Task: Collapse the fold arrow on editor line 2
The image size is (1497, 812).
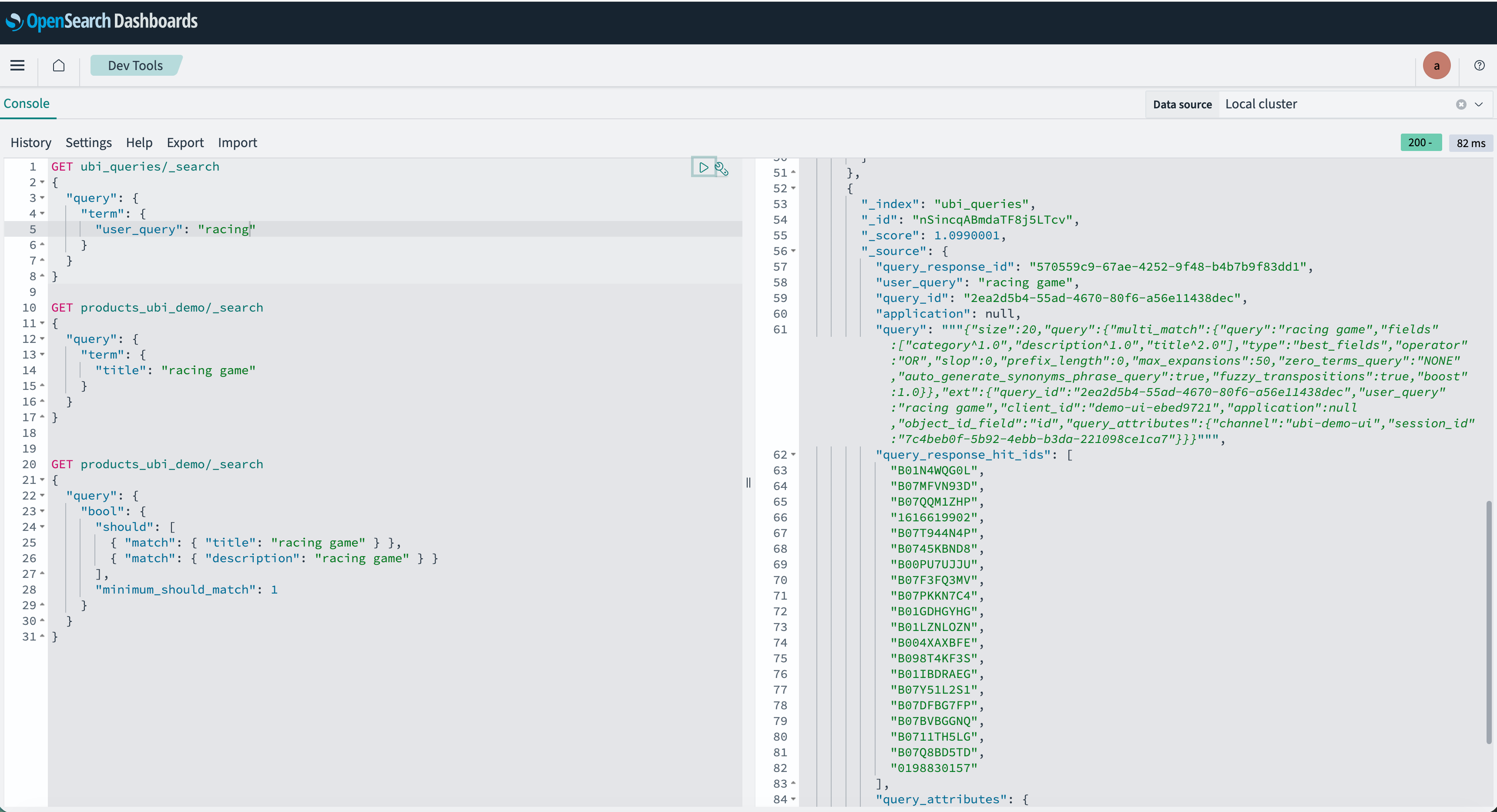Action: (42, 182)
